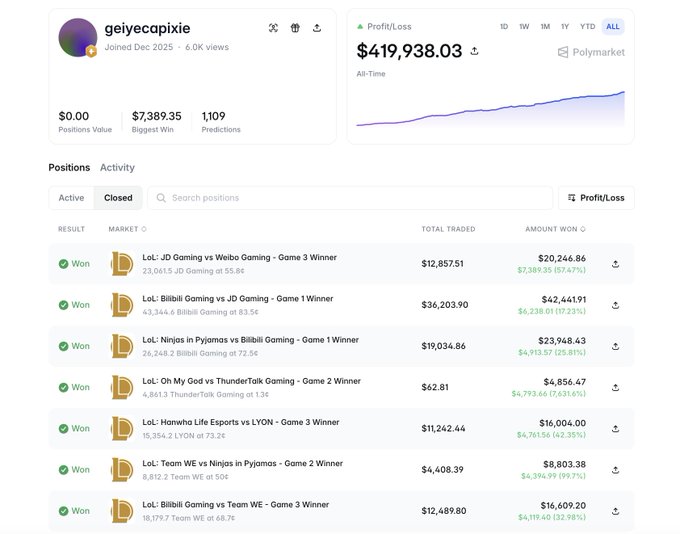
Task: Share the JD Gaming vs Weibo Gaming position
Action: (x=615, y=264)
